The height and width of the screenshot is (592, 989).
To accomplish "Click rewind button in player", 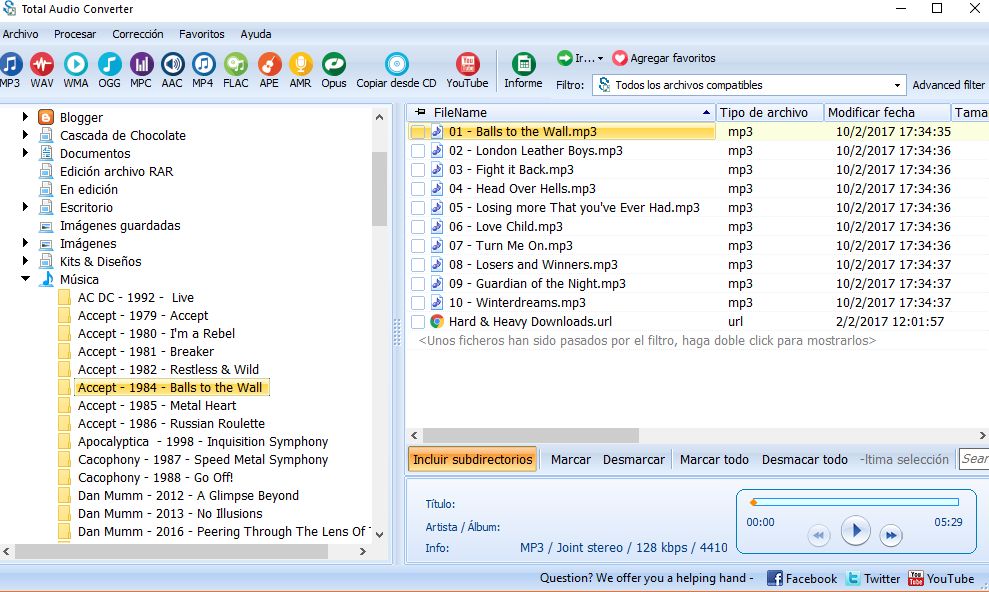I will 818,535.
